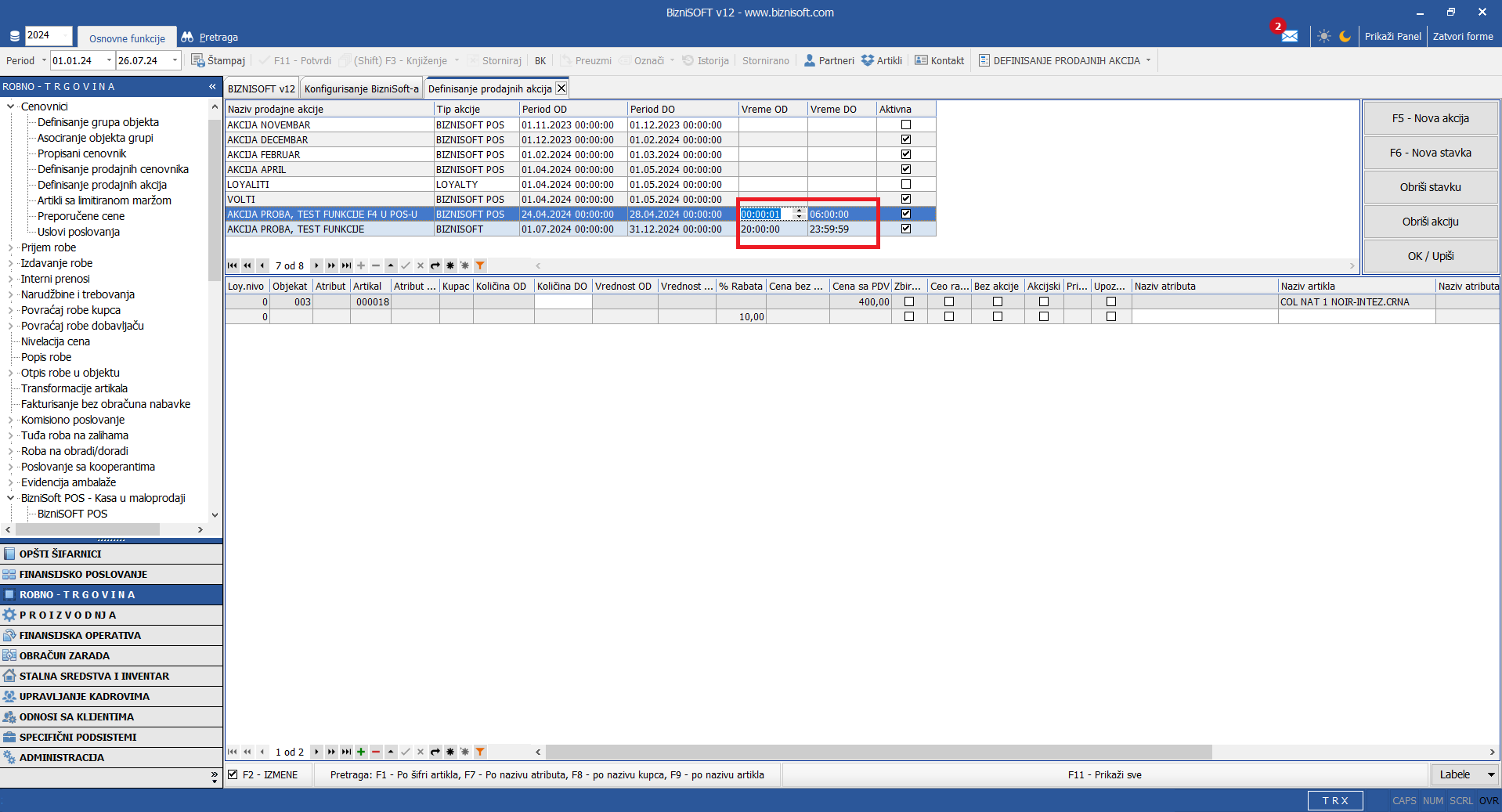The image size is (1502, 812).
Task: Switch to Konfigurisanje BizniSoft-a tab
Action: click(361, 88)
